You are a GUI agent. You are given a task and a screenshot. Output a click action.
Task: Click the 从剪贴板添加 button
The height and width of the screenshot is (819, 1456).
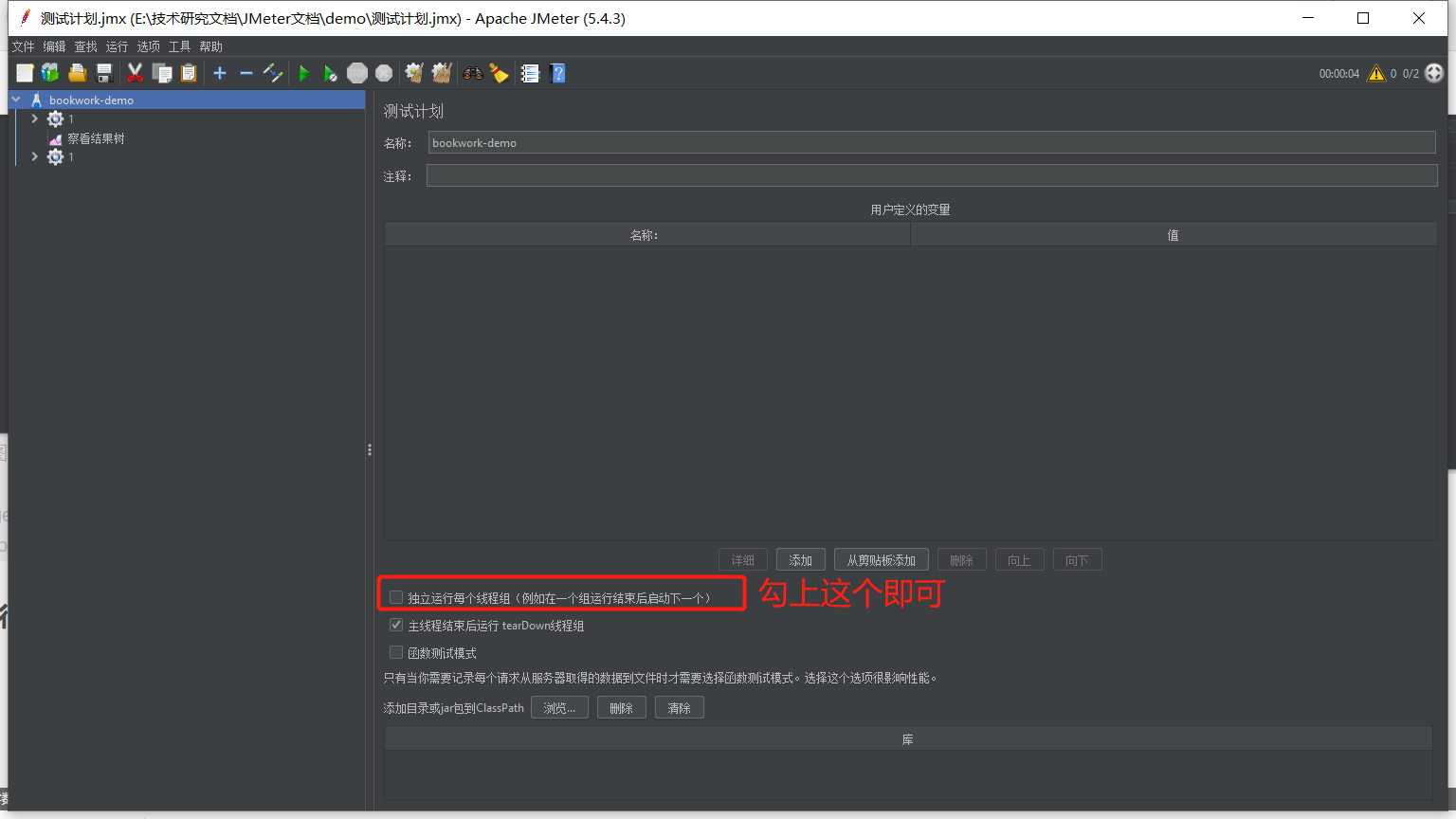[x=882, y=560]
